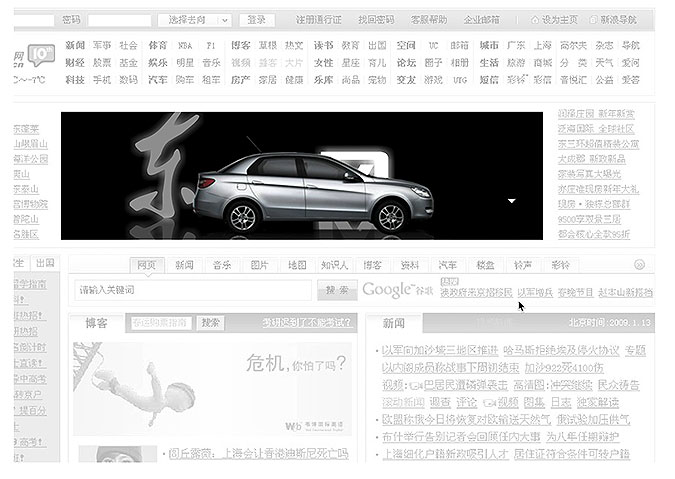Click the 搜索 button beside keyword box
Viewport: 675px width, 479px height.
pos(337,290)
